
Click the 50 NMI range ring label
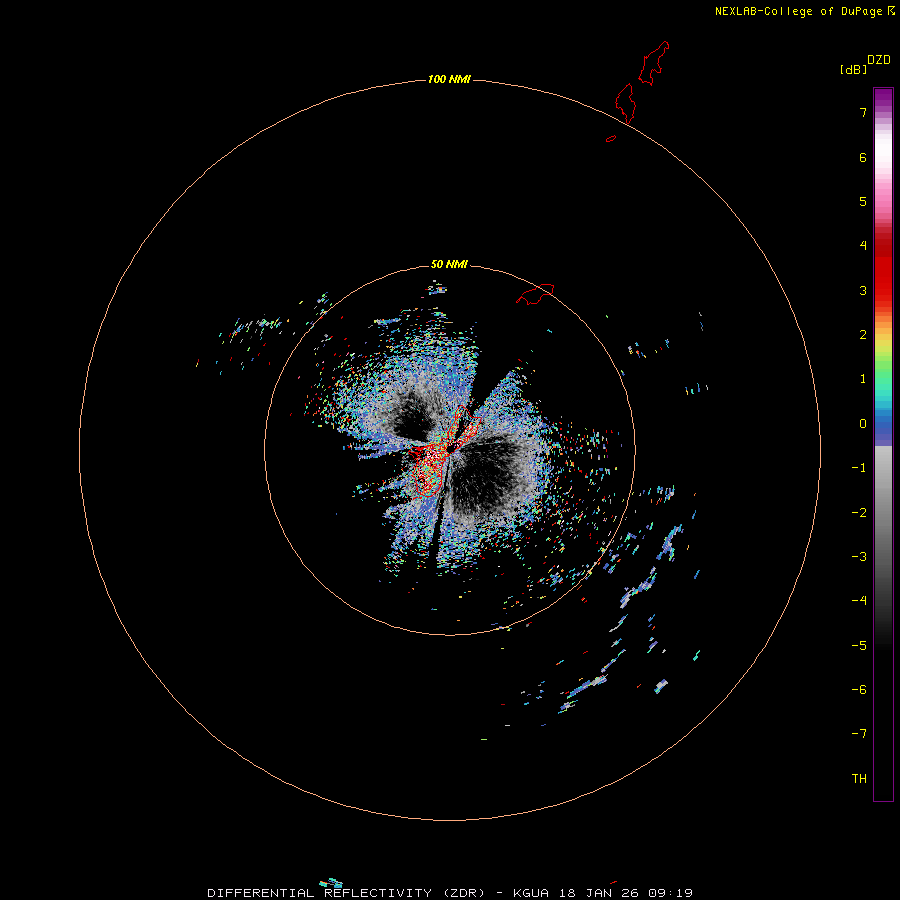pyautogui.click(x=449, y=264)
